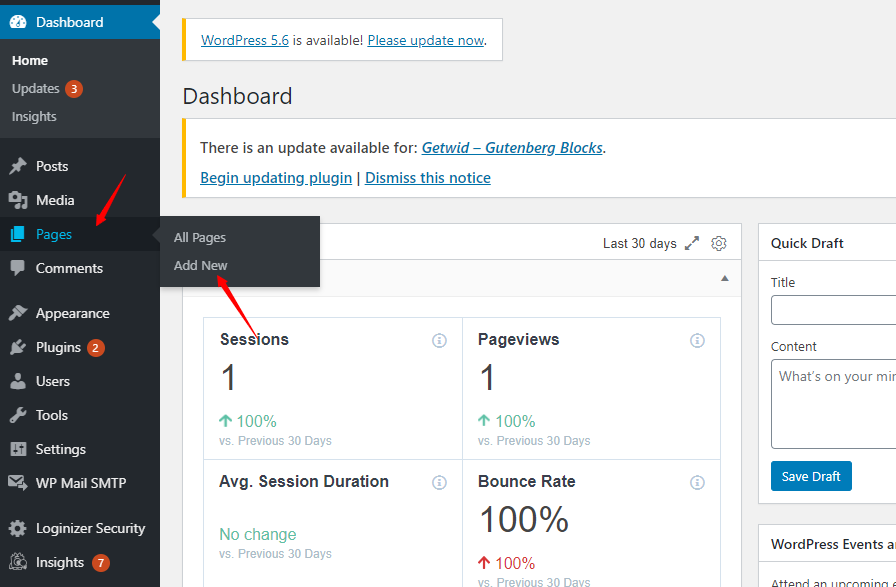Click the Bounce Rate info icon
Image resolution: width=896 pixels, height=587 pixels.
point(697,482)
